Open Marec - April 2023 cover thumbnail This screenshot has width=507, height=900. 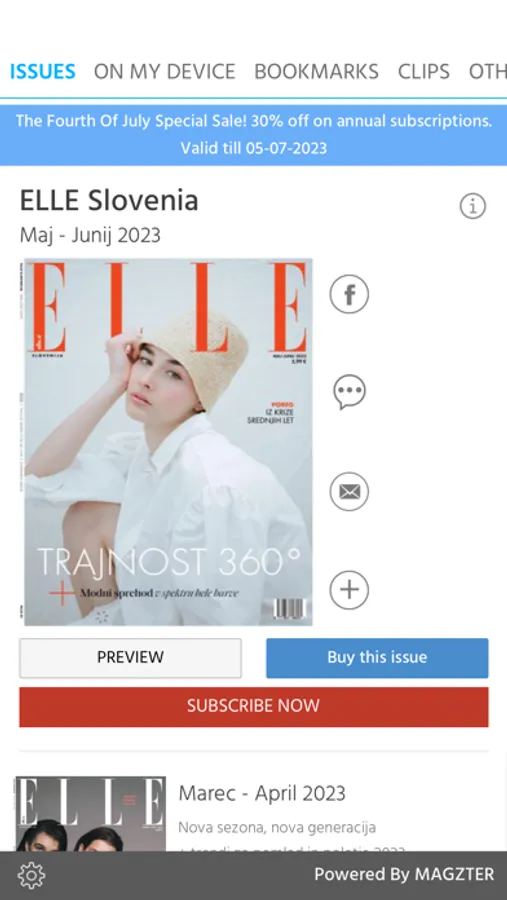coord(91,814)
